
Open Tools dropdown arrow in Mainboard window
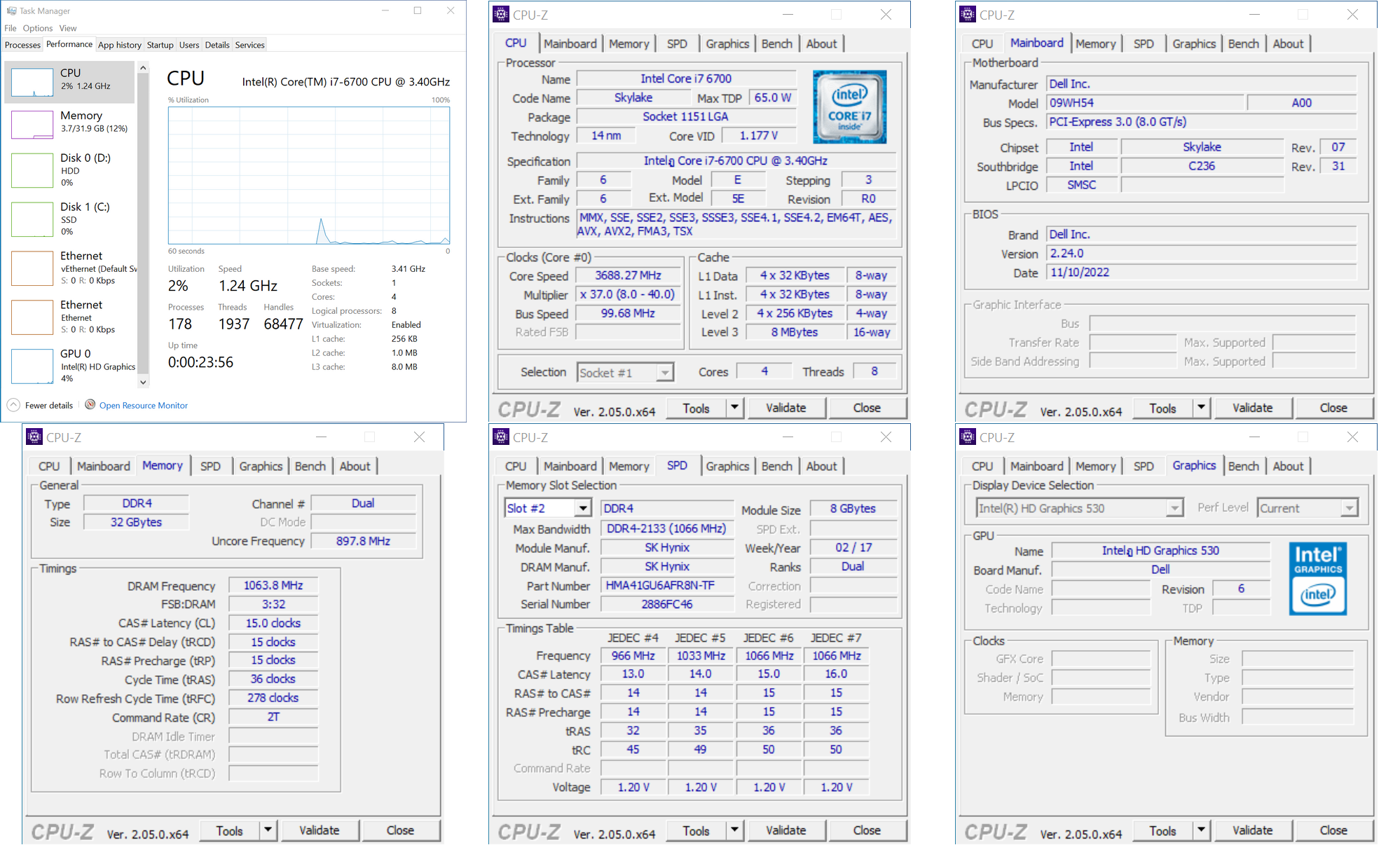pyautogui.click(x=1201, y=408)
